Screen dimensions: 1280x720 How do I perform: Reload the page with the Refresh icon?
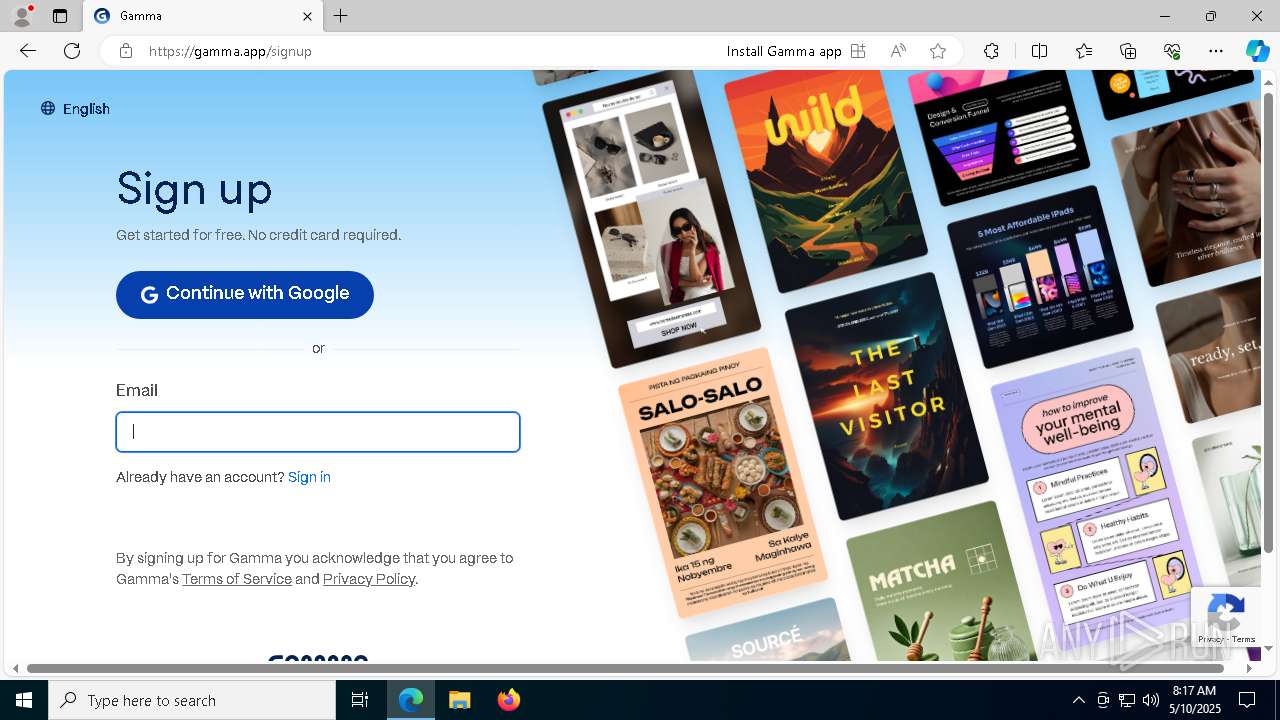click(72, 51)
